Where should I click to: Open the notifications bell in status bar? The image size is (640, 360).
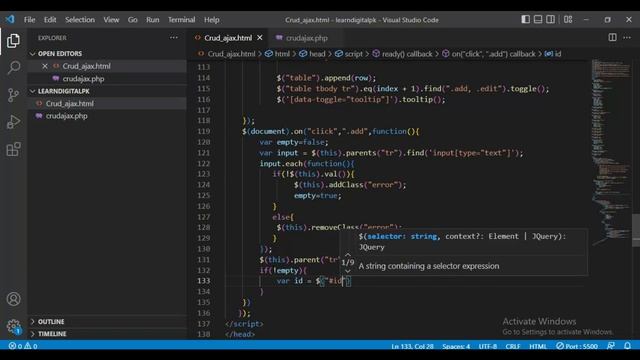coord(627,346)
